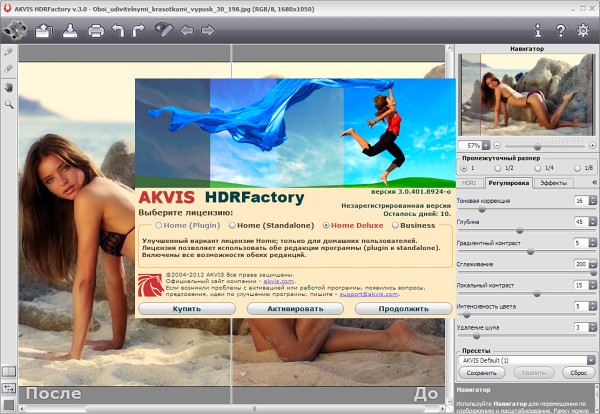Select the eraser tool in the left toolbar
Image resolution: width=600 pixels, height=414 pixels.
point(8,69)
